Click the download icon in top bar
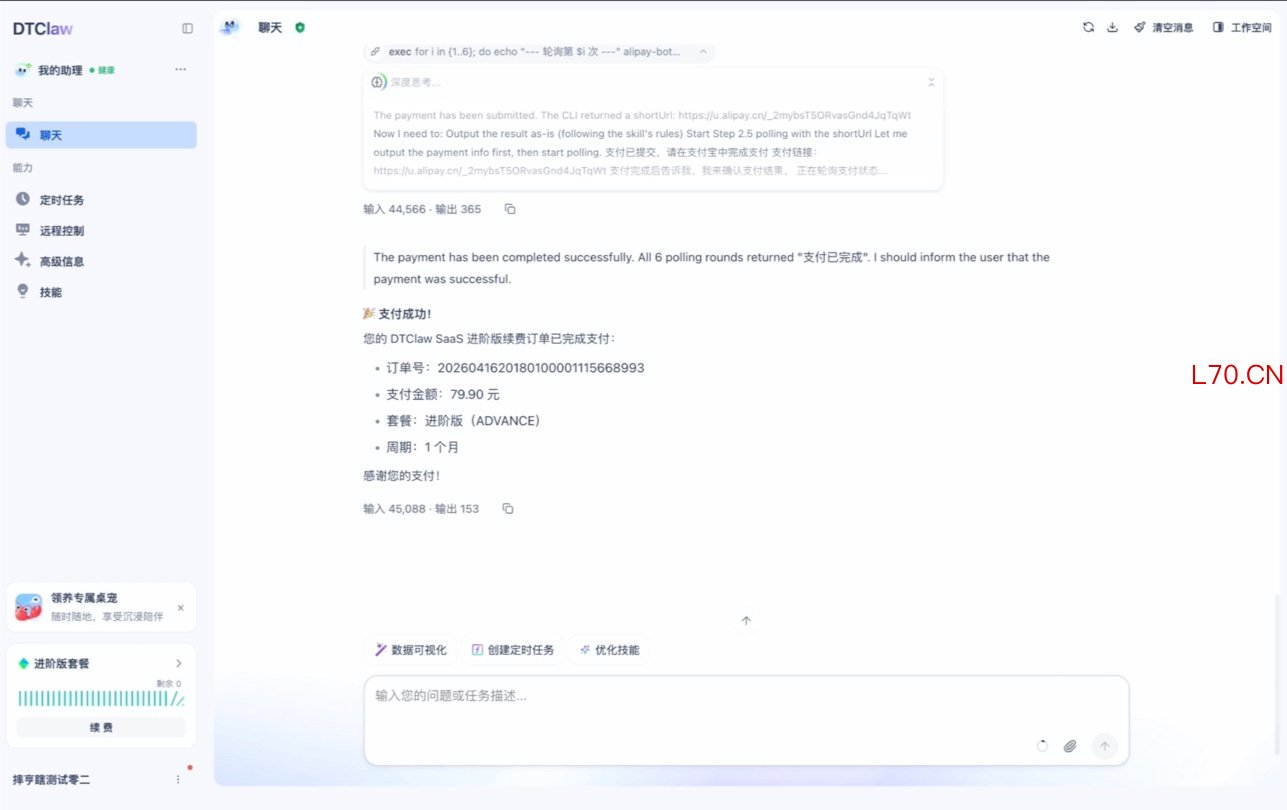Viewport: 1287px width, 810px height. (x=1112, y=28)
